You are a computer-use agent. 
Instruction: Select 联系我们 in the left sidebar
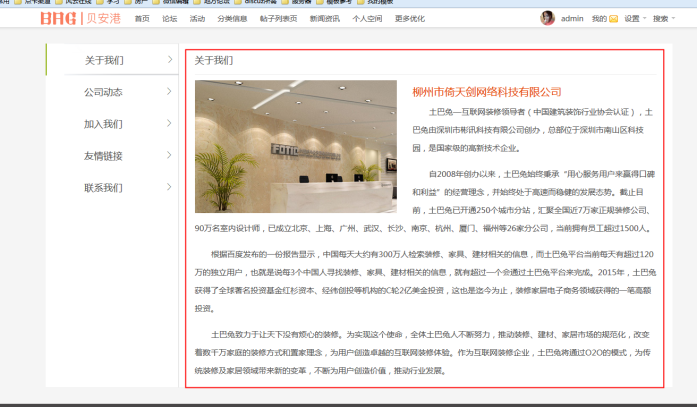coord(103,188)
